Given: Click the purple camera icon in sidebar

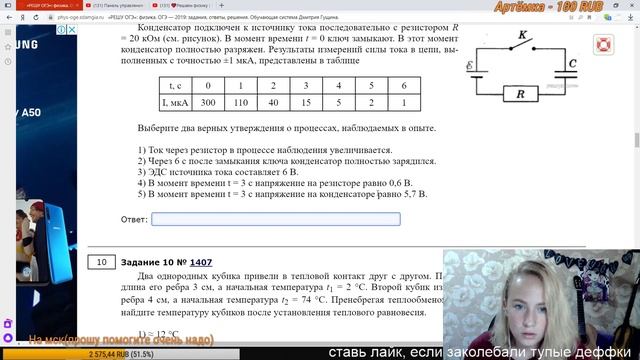Looking at the screenshot, I should tap(8, 324).
